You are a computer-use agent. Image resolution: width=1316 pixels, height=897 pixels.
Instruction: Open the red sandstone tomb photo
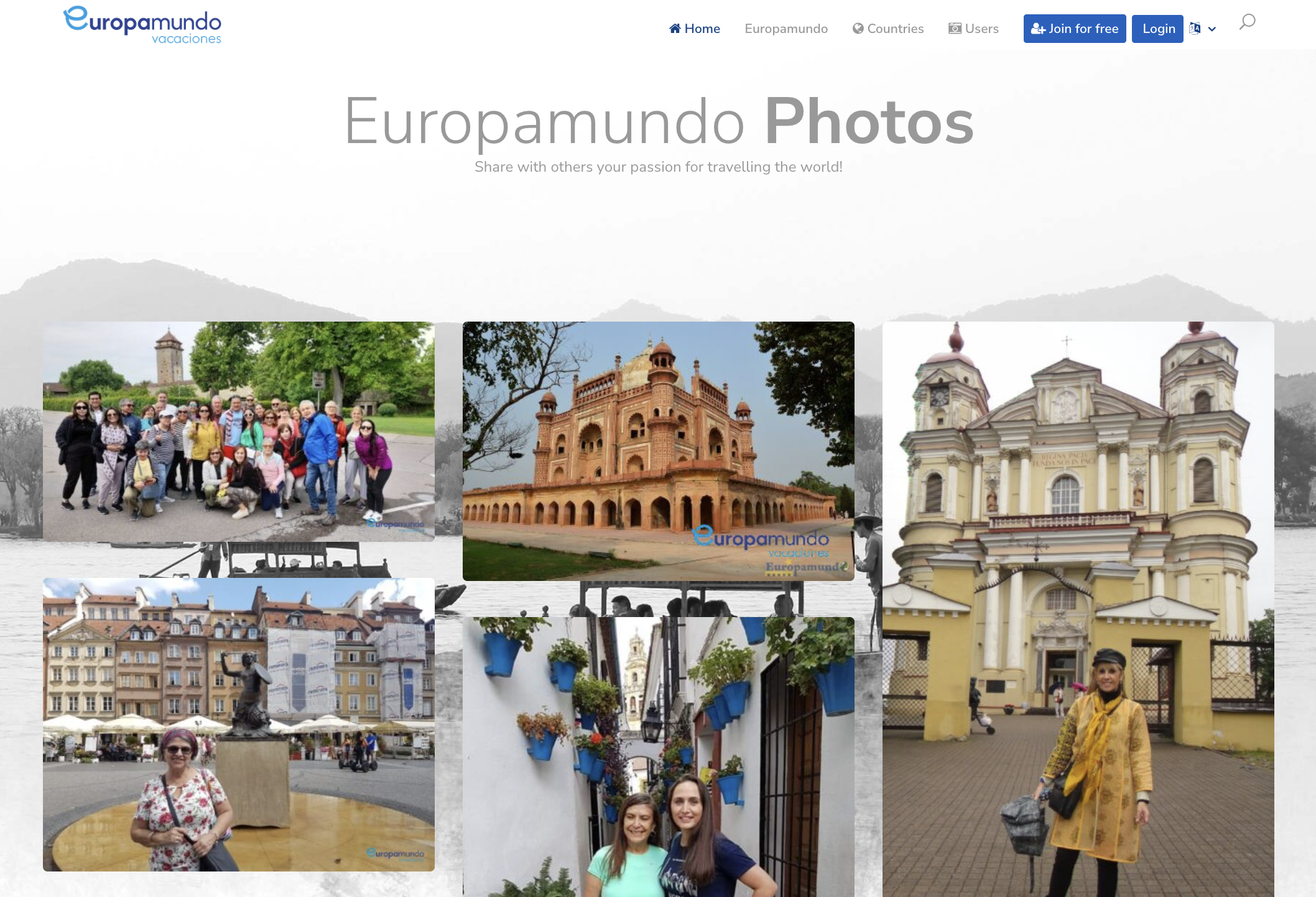click(x=659, y=451)
